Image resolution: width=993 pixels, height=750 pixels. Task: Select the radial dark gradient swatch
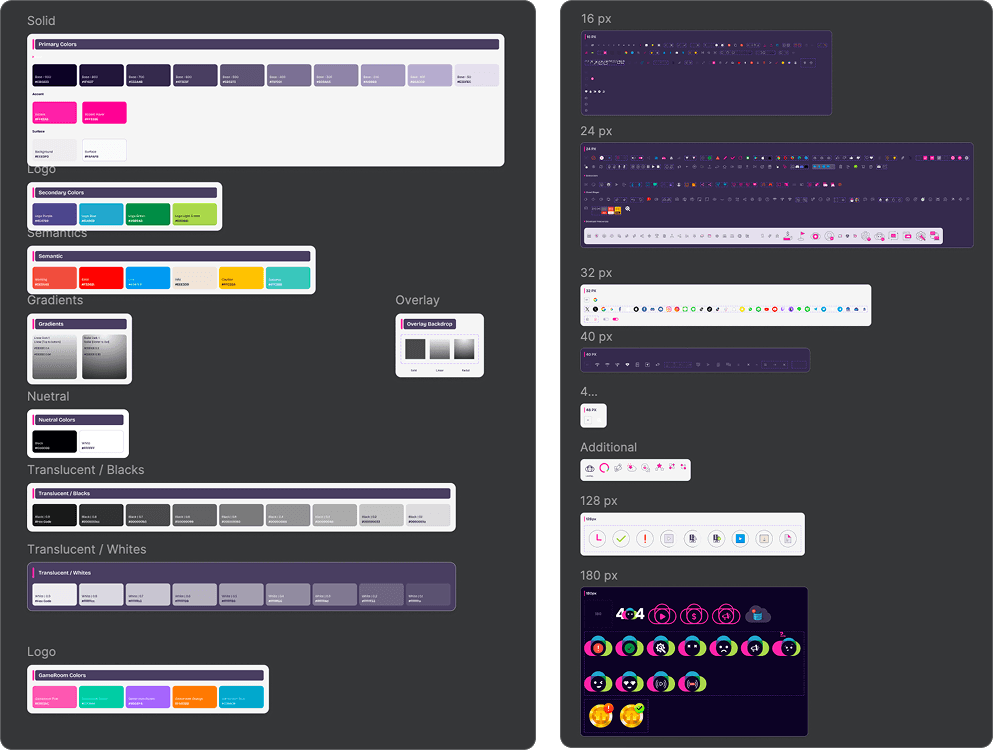tap(104, 357)
